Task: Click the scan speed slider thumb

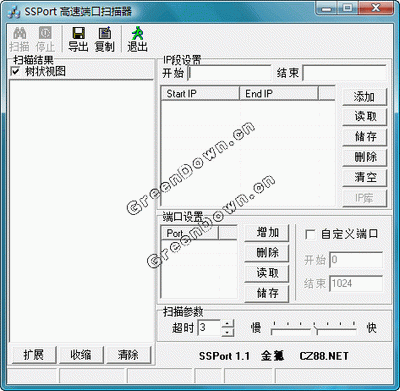Action: click(316, 330)
